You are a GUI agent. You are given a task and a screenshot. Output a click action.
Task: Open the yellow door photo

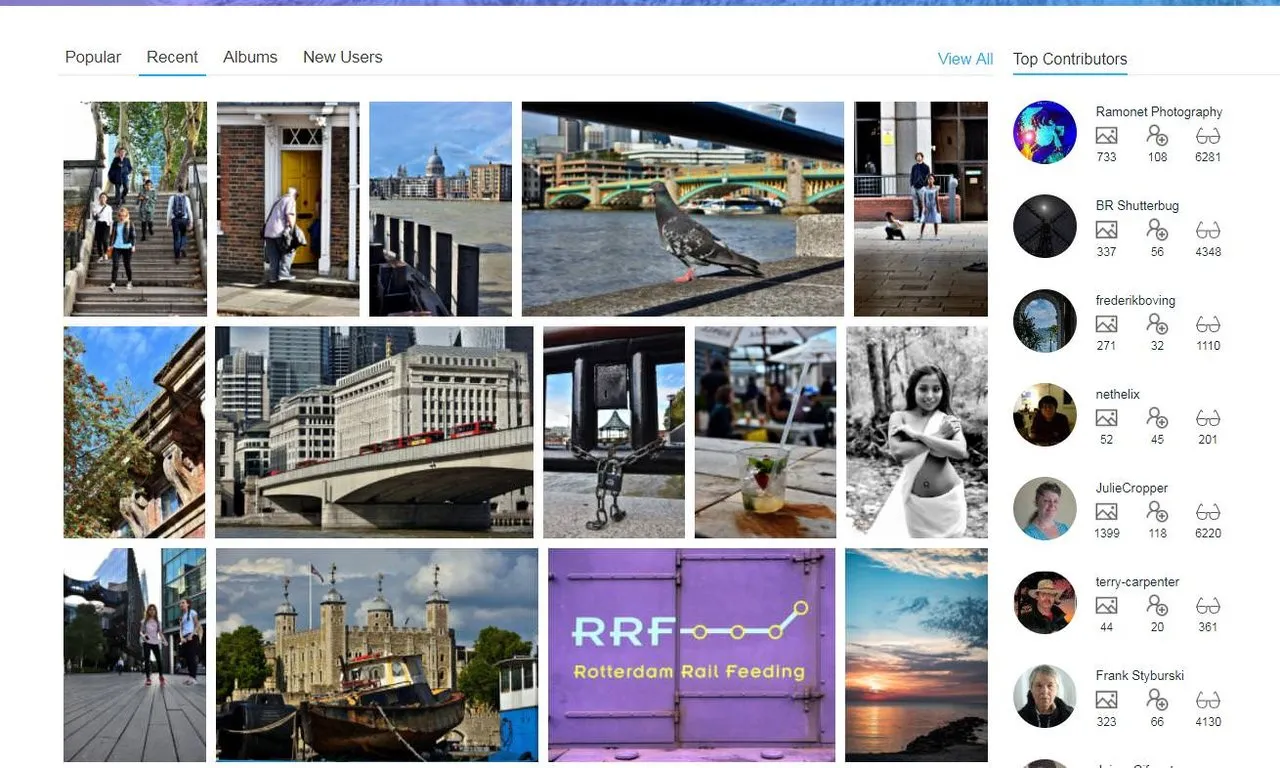click(x=288, y=209)
